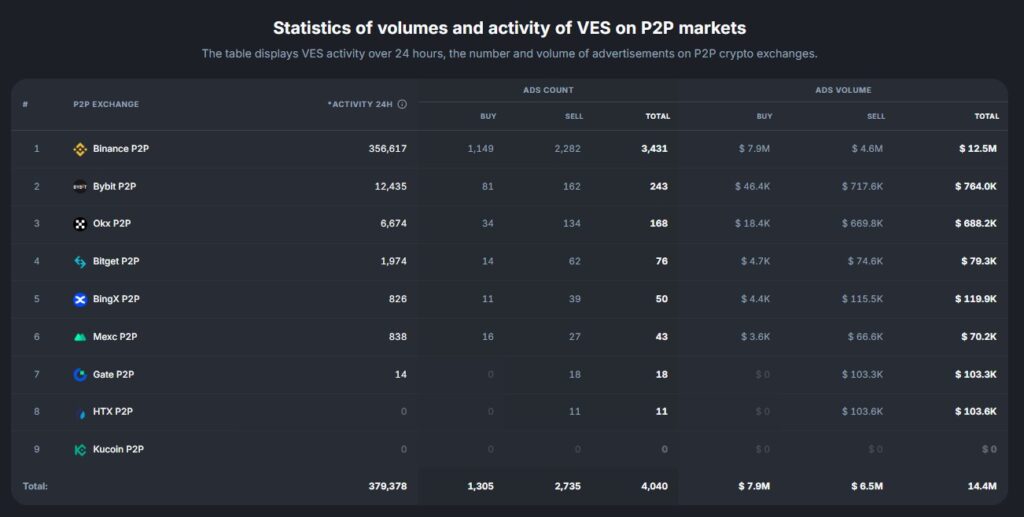Sort by the P2P EXCHANGE column header

pyautogui.click(x=106, y=104)
